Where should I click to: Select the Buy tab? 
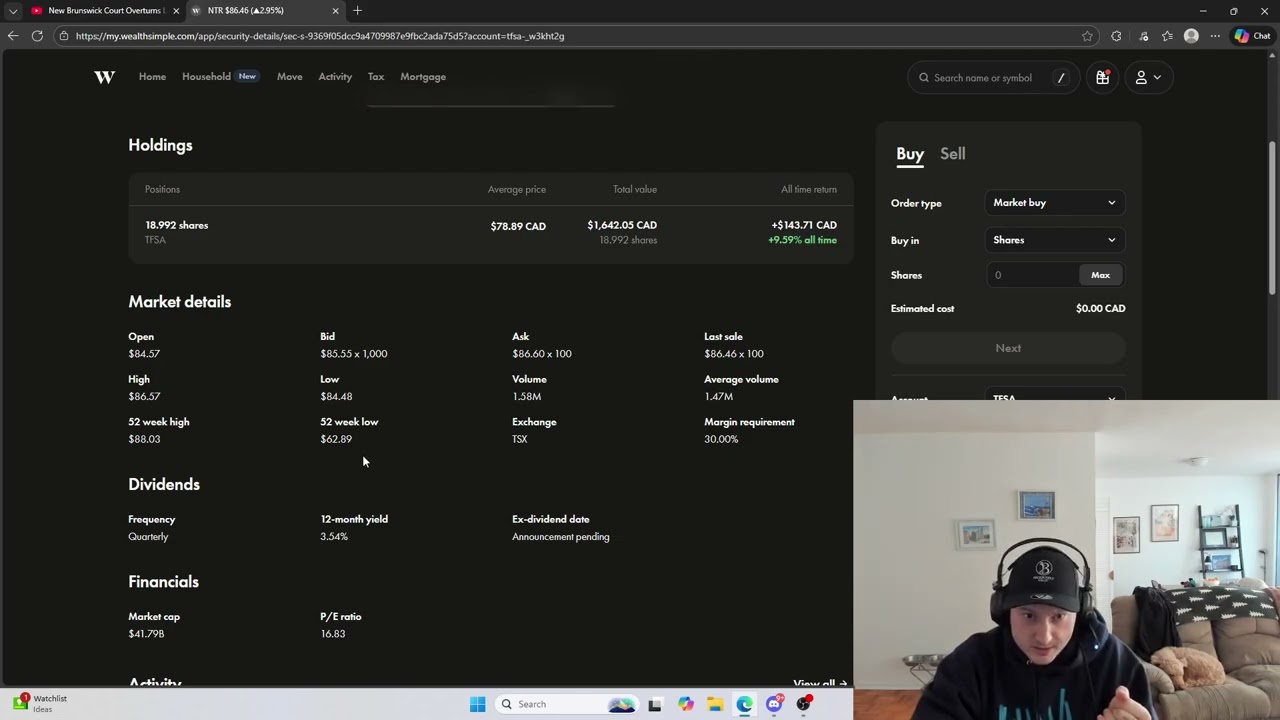(x=910, y=154)
